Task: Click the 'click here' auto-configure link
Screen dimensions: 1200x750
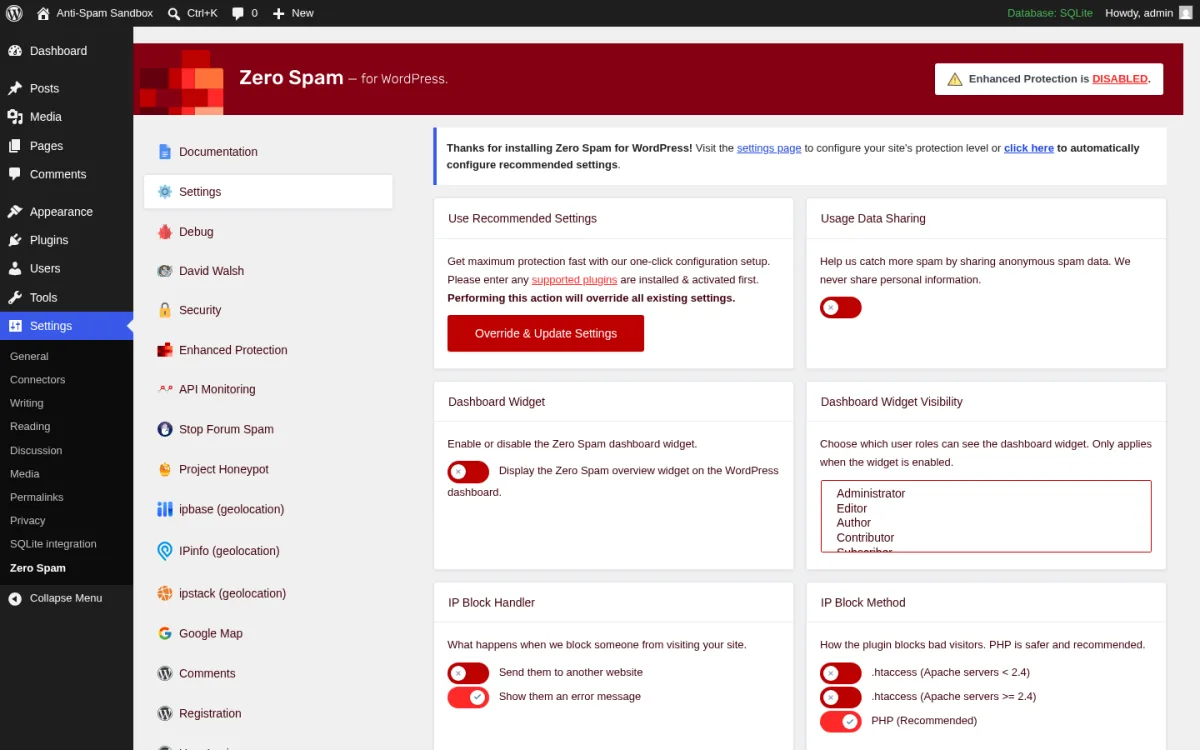Action: pyautogui.click(x=1029, y=148)
